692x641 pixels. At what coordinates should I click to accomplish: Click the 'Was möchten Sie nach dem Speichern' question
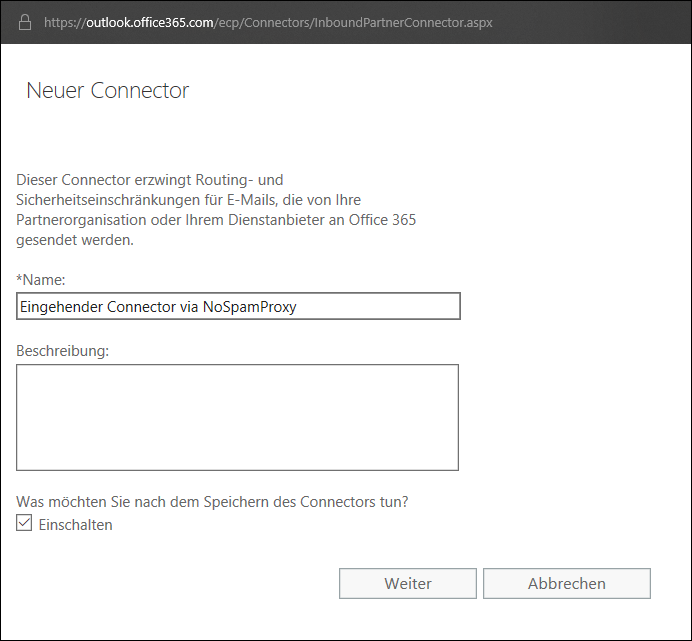coord(212,502)
